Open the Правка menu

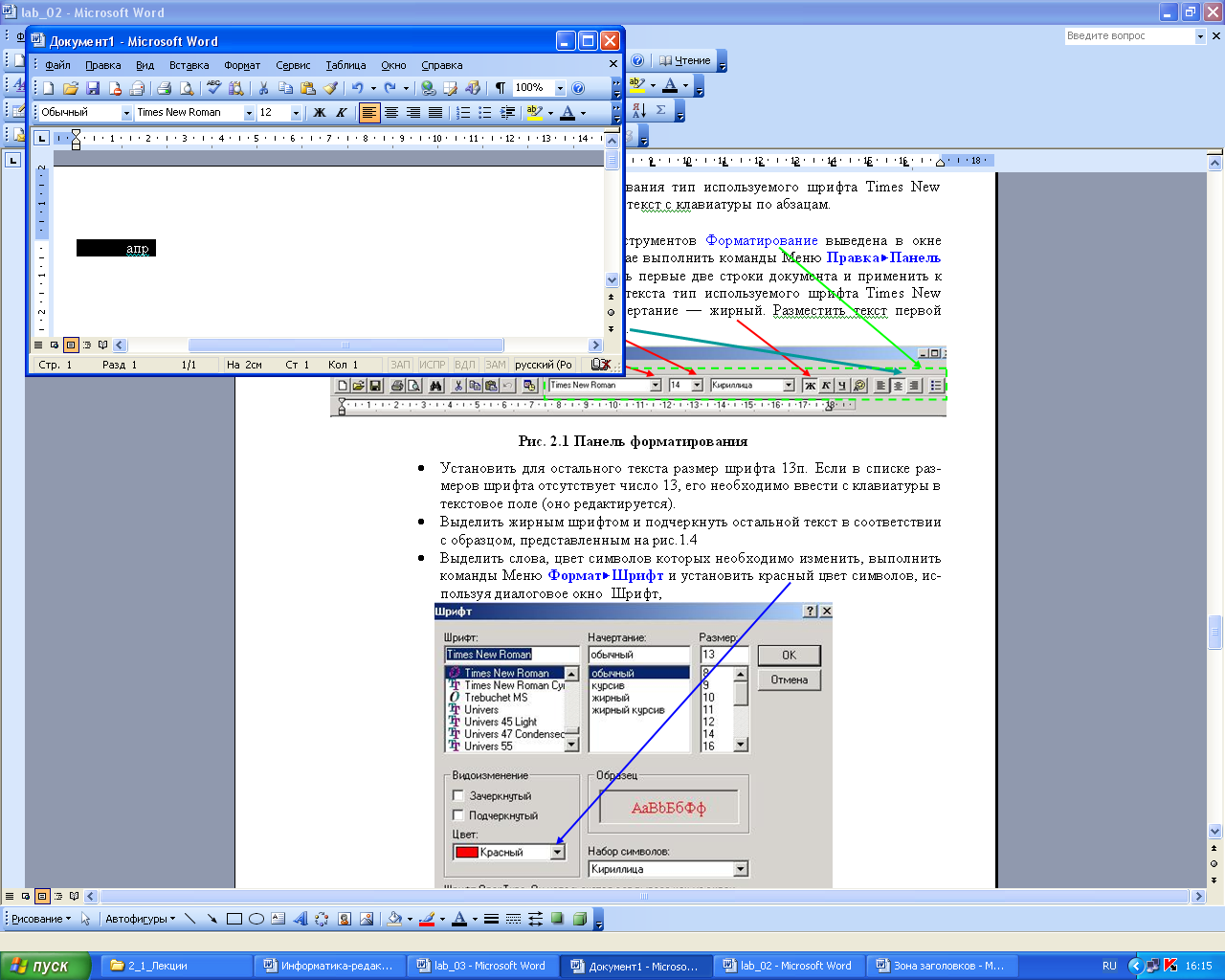[102, 65]
